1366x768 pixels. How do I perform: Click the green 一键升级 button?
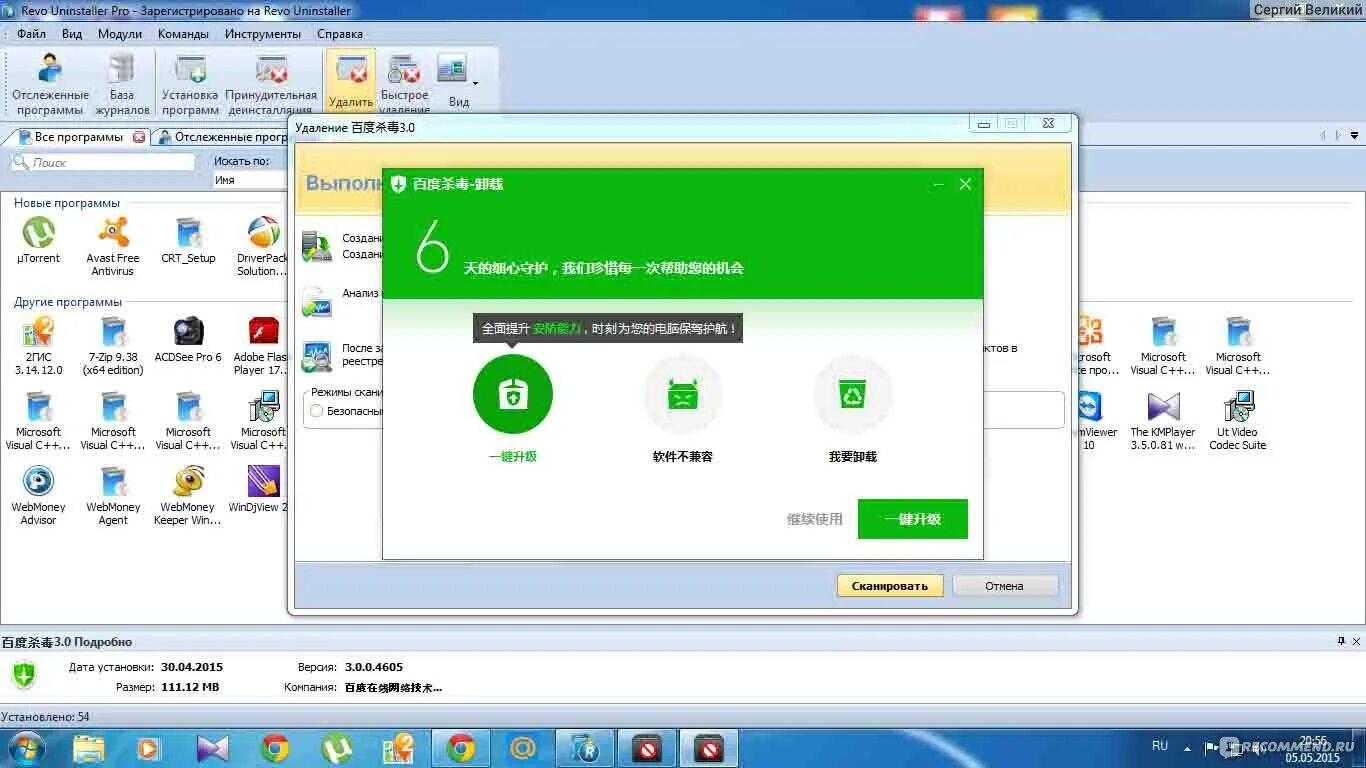[913, 519]
